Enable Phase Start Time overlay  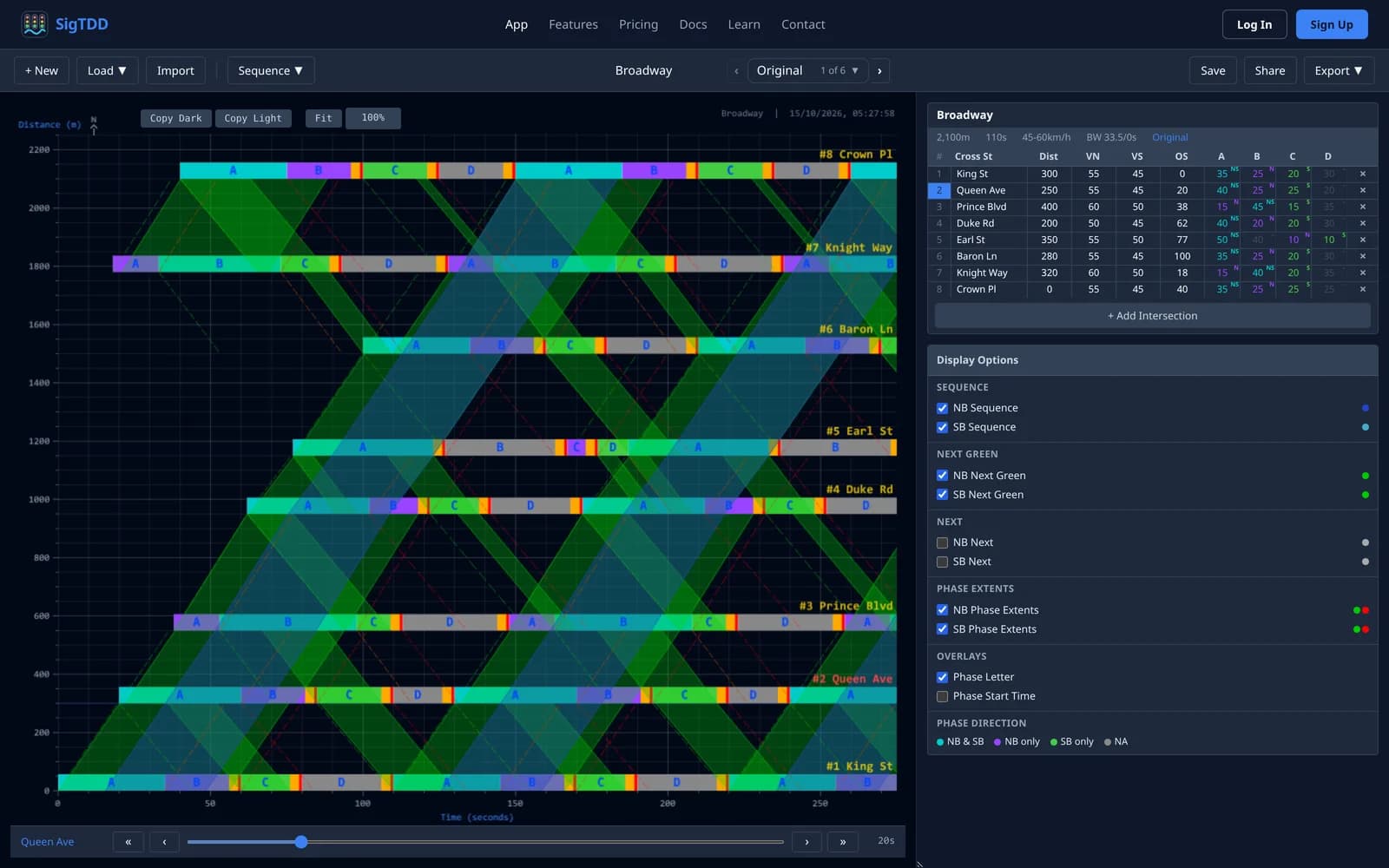point(942,696)
